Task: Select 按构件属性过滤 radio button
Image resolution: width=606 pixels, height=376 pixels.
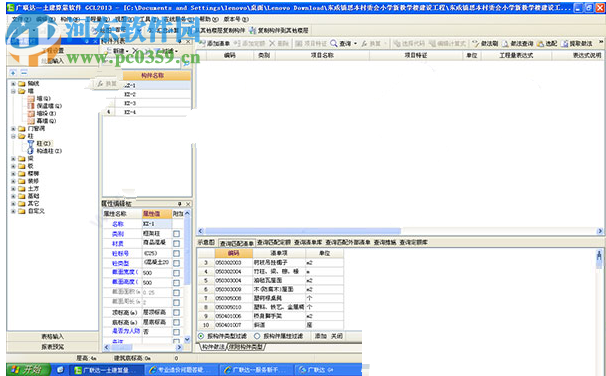Action: pos(257,336)
